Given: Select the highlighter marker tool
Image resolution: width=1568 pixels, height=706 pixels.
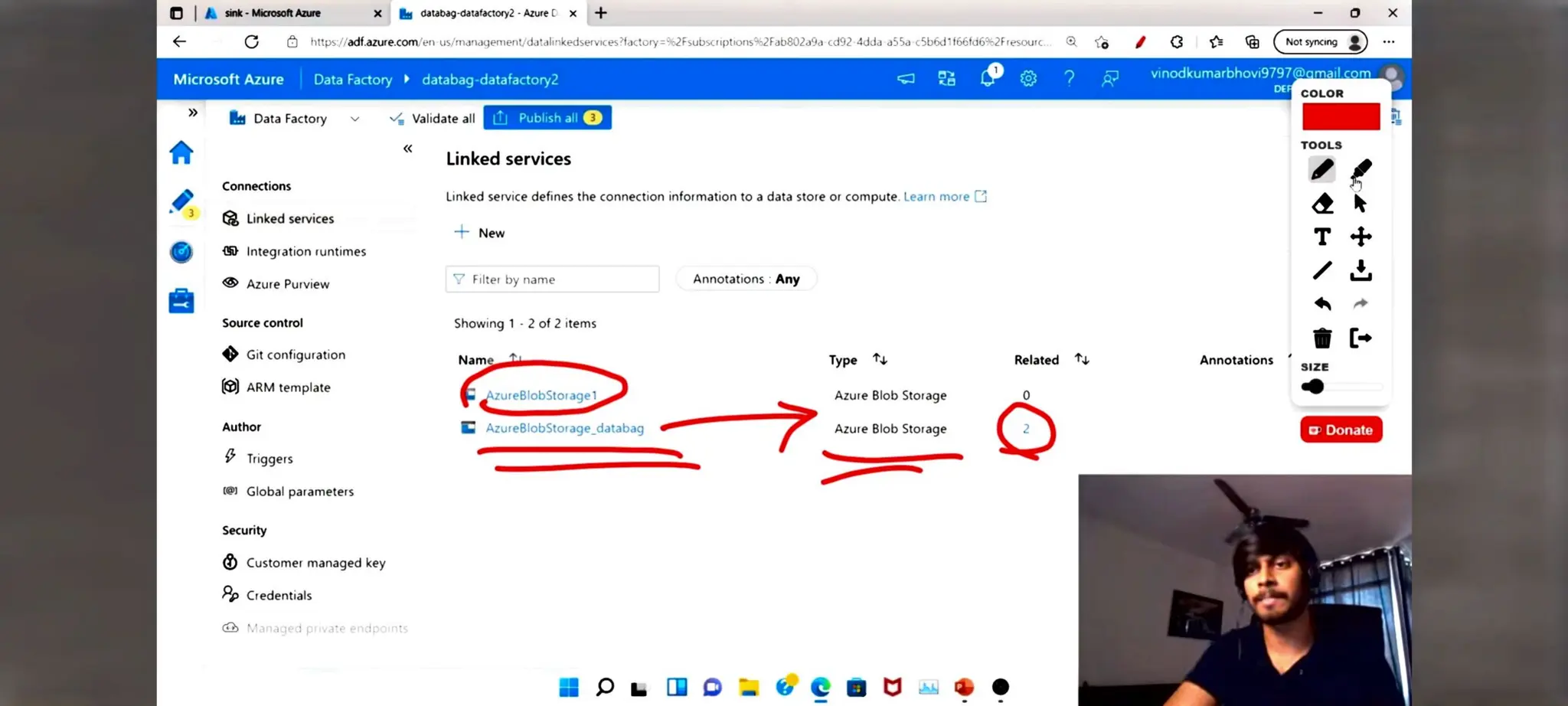Looking at the screenshot, I should point(1361,169).
